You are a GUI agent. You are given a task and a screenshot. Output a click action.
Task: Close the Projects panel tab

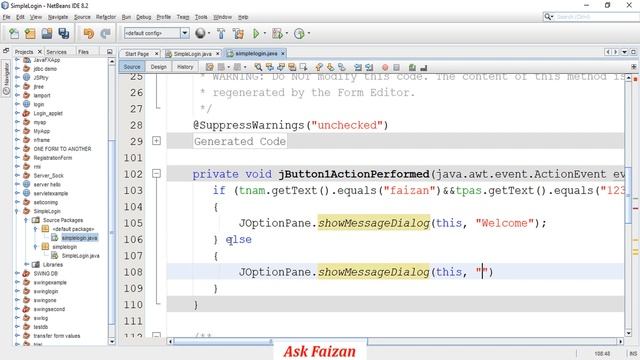pyautogui.click(x=40, y=52)
